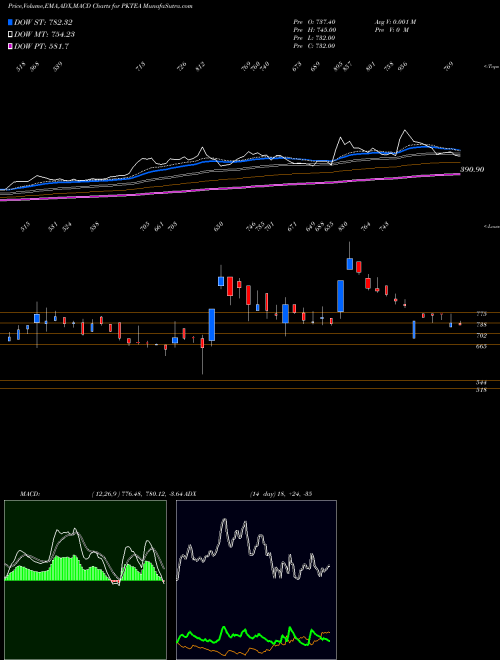Click the magenta DOW PT legend swatch
The width and height of the screenshot is (500, 660).
(x=10, y=46)
